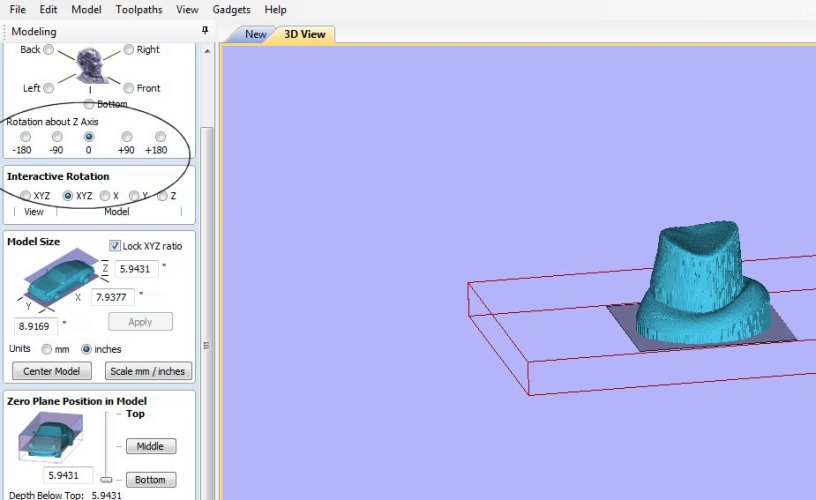Open the Edit menu
The height and width of the screenshot is (500, 816).
(x=48, y=9)
